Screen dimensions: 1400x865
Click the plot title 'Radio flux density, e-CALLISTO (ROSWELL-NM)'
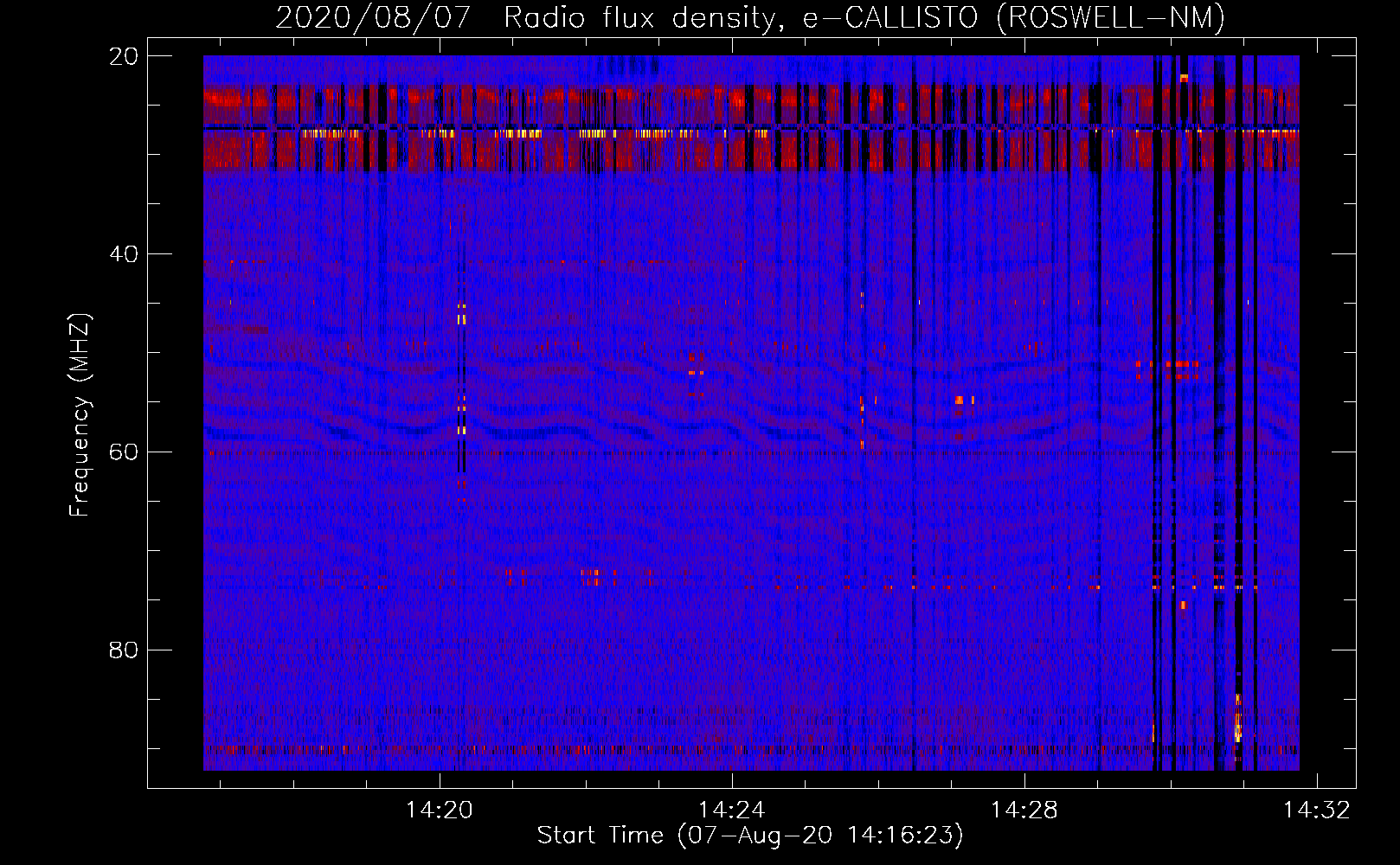pos(864,17)
